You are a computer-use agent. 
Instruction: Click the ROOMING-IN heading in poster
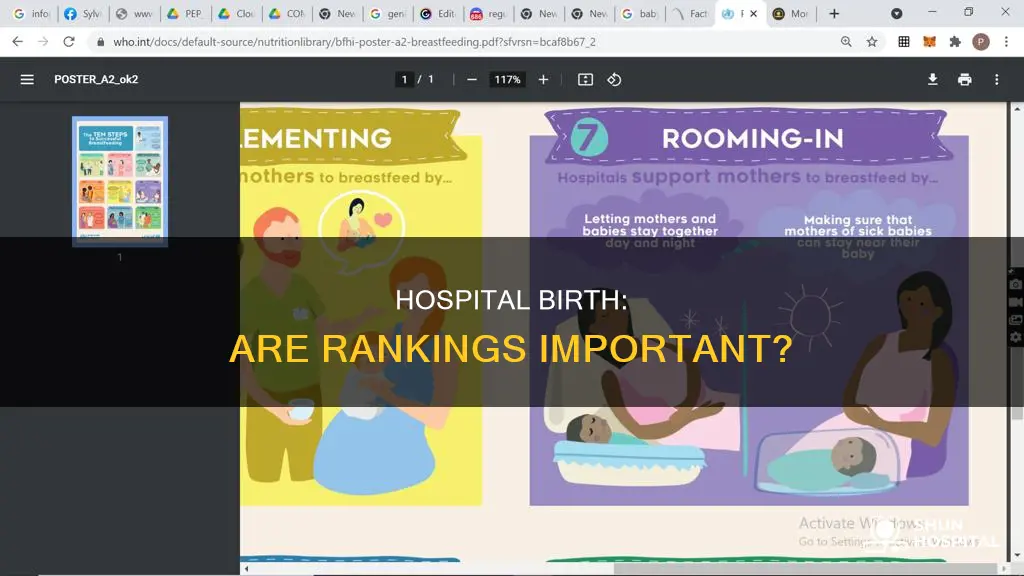(752, 138)
